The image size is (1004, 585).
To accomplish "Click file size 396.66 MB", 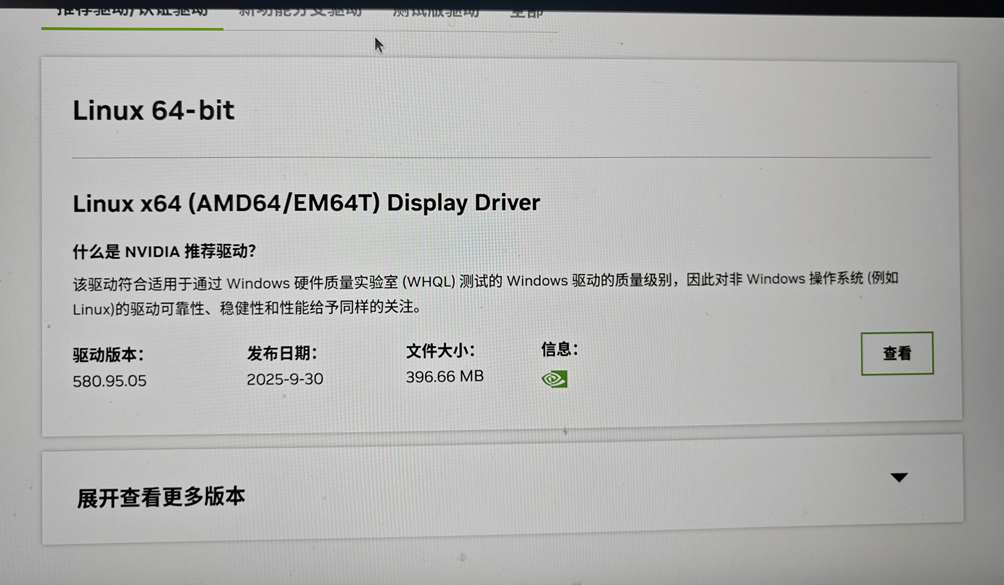I will (x=445, y=376).
